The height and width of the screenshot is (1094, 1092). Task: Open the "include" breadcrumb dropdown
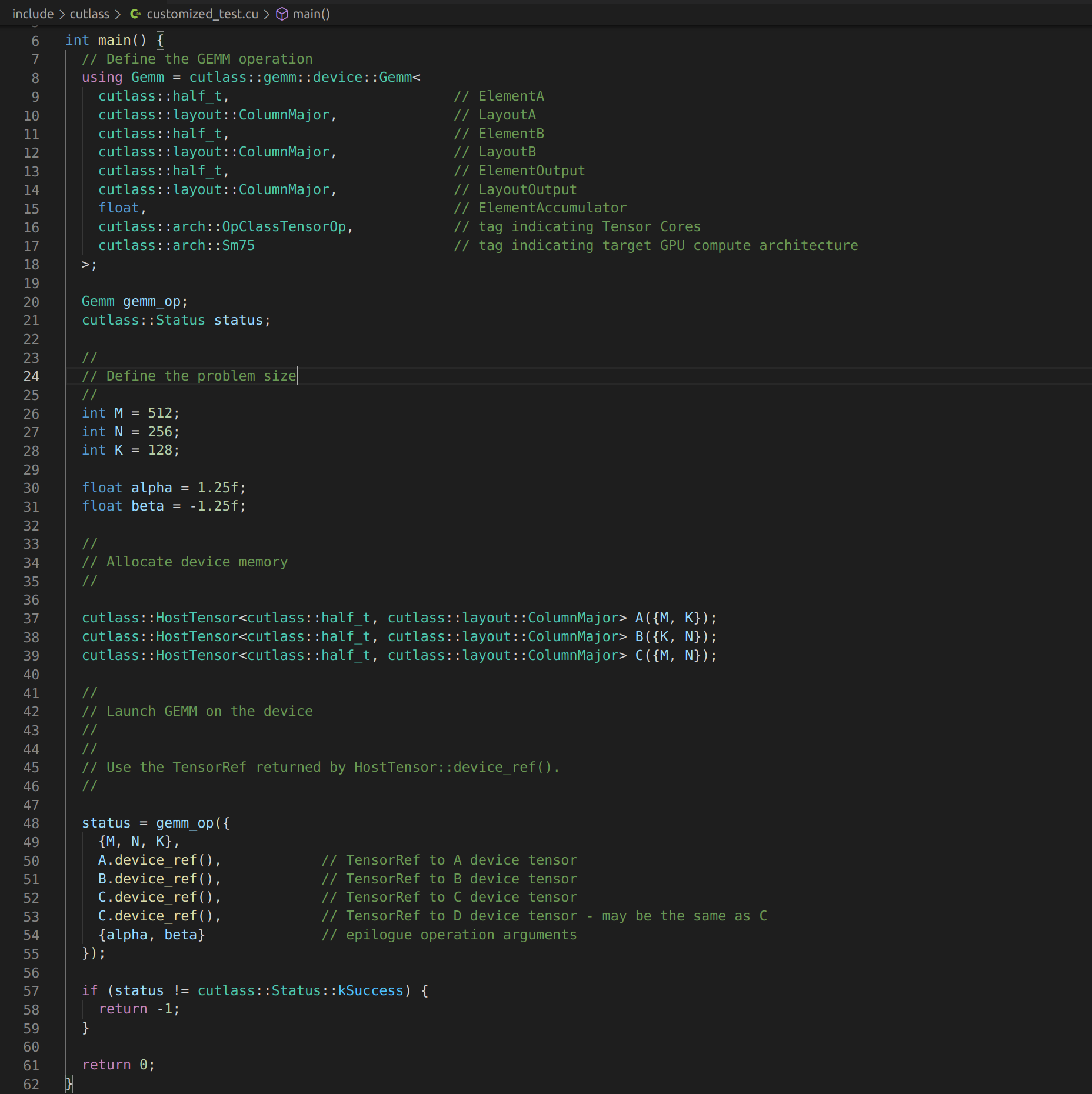tap(33, 14)
